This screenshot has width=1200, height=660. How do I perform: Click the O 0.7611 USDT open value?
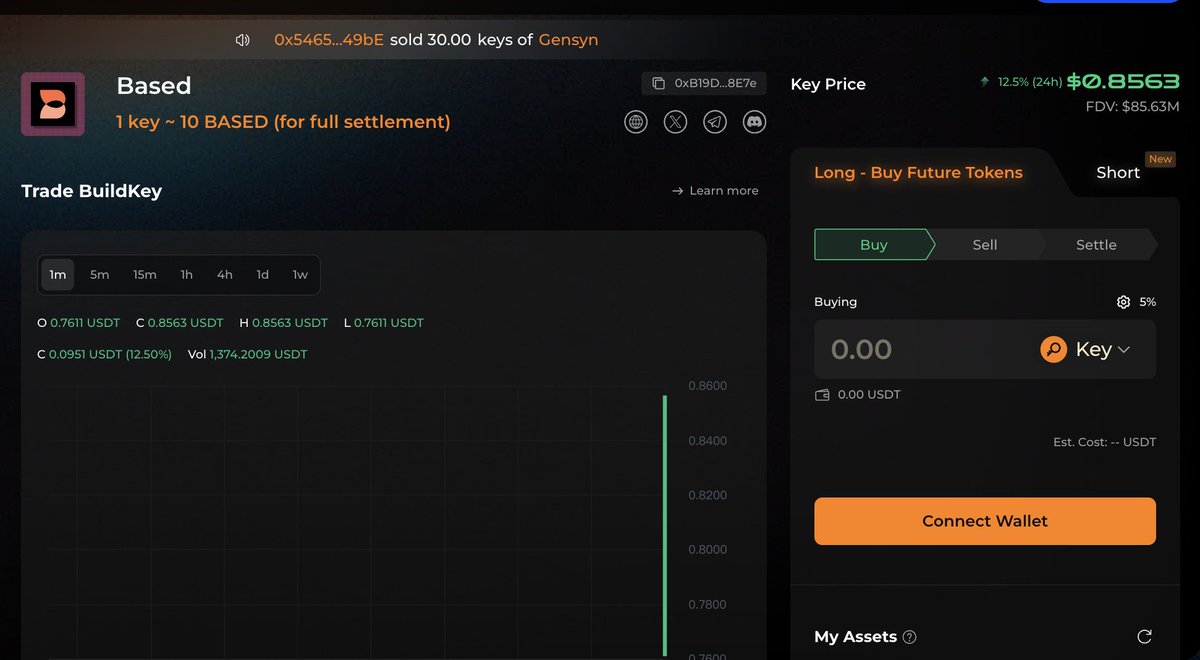(78, 323)
